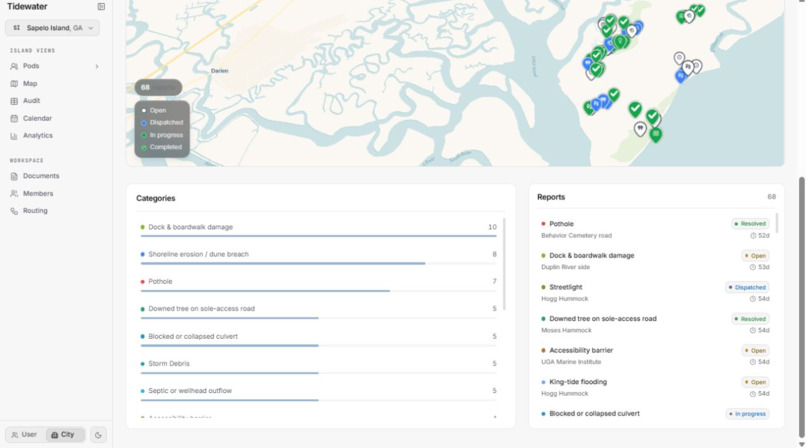
Task: Click the Calendar icon in the sidebar
Action: 14,118
